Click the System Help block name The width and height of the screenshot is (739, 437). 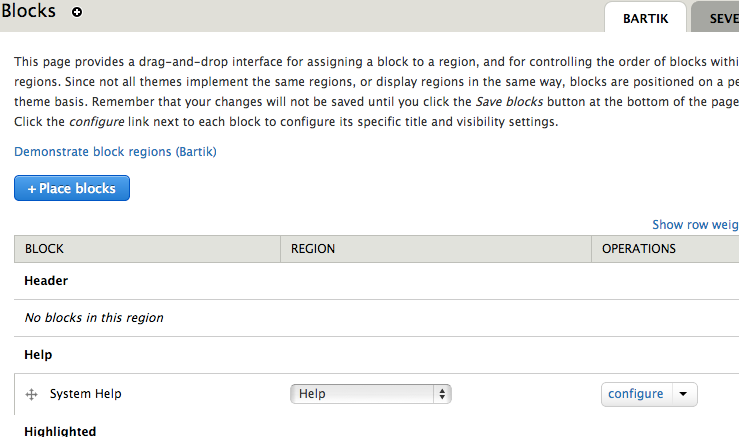pyautogui.click(x=86, y=394)
